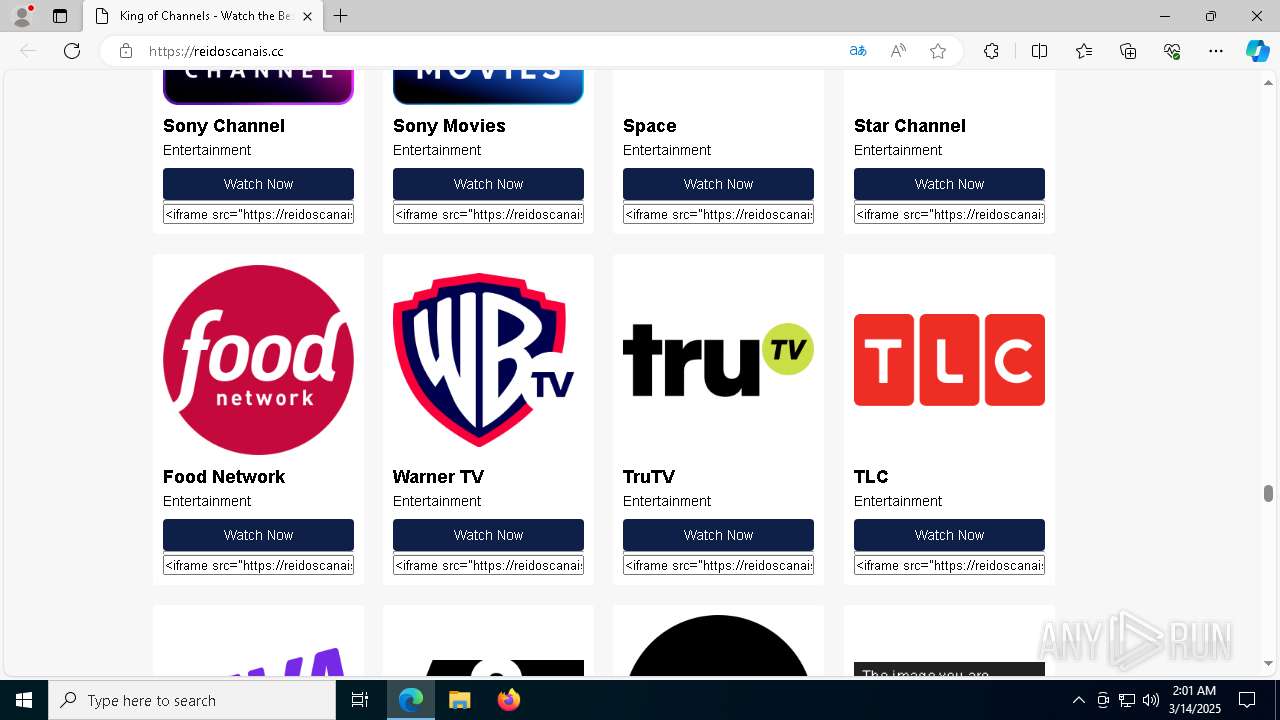The width and height of the screenshot is (1280, 720).
Task: Open the Windows Start menu
Action: coord(24,700)
